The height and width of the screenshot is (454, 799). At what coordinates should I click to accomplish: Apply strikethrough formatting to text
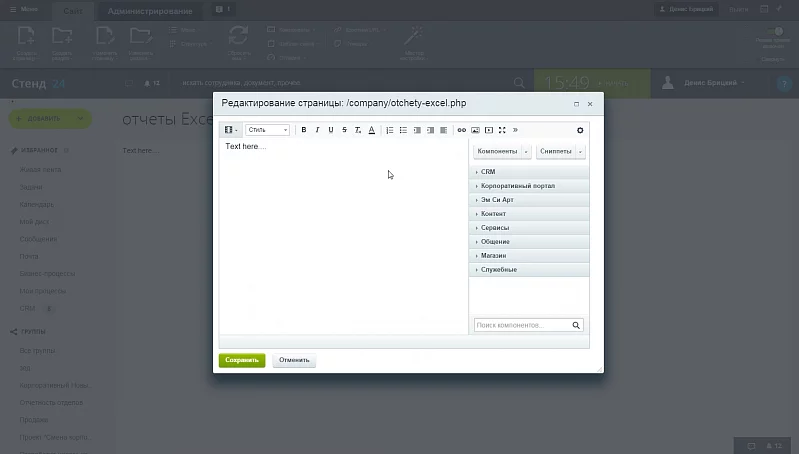[x=344, y=130]
